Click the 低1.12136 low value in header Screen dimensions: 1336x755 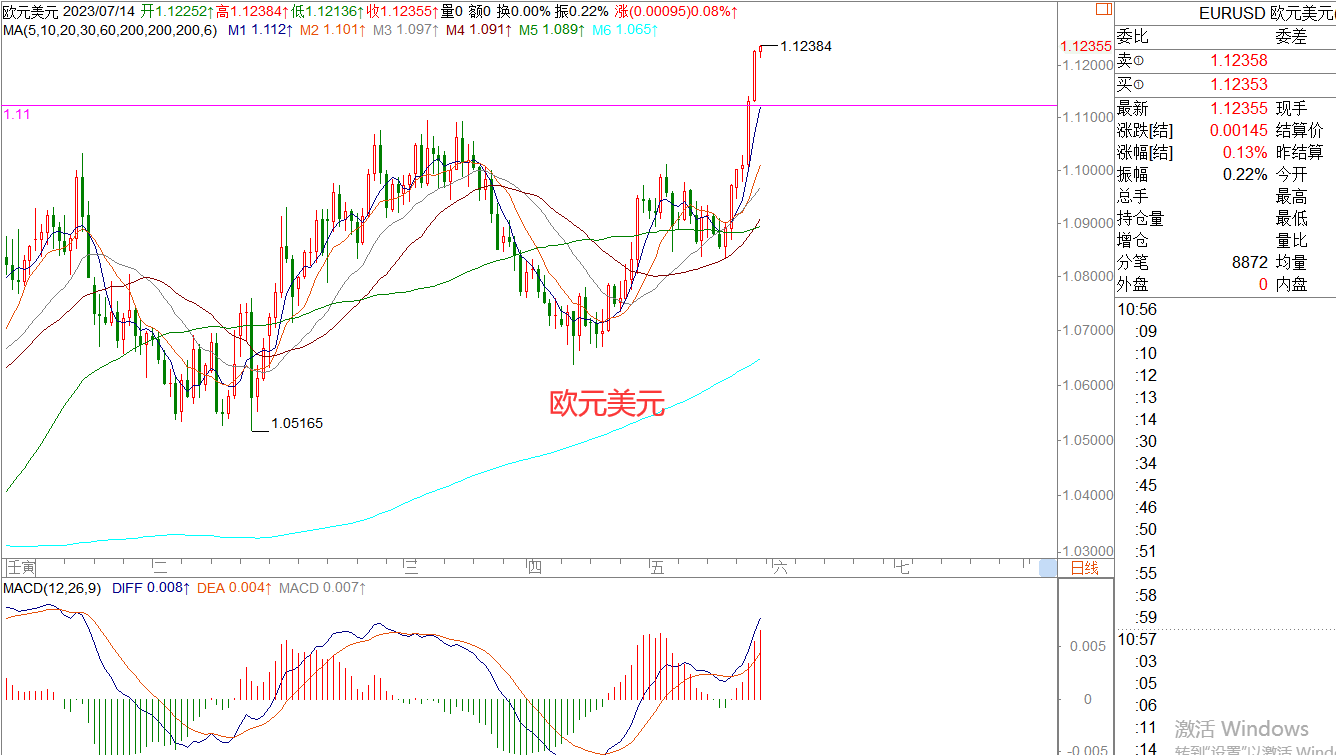328,11
